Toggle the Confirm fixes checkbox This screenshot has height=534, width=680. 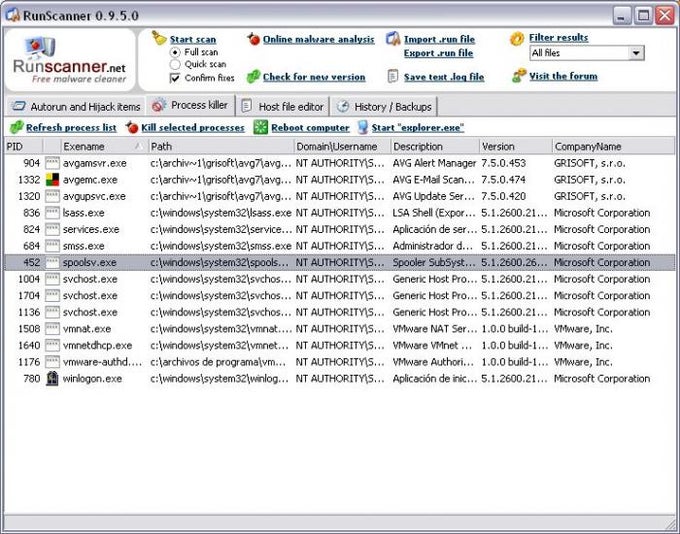tap(175, 78)
